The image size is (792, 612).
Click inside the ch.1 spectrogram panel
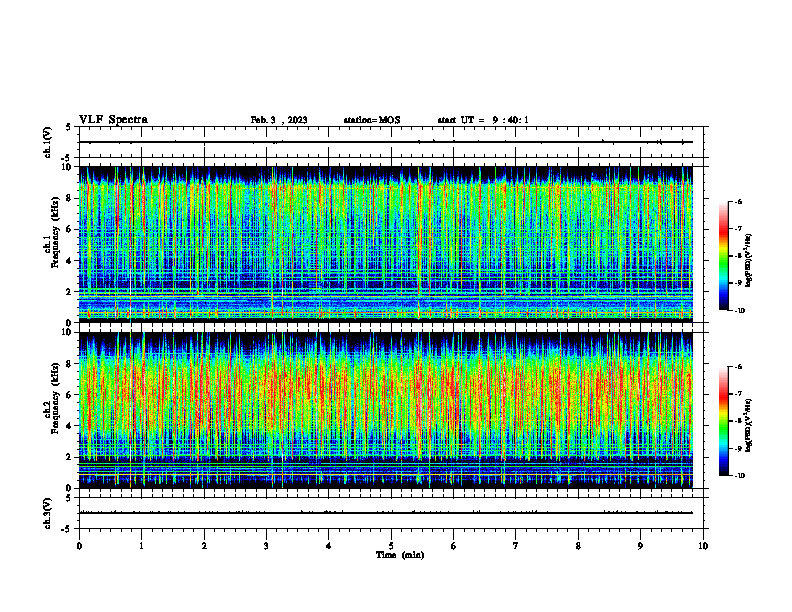pos(386,244)
